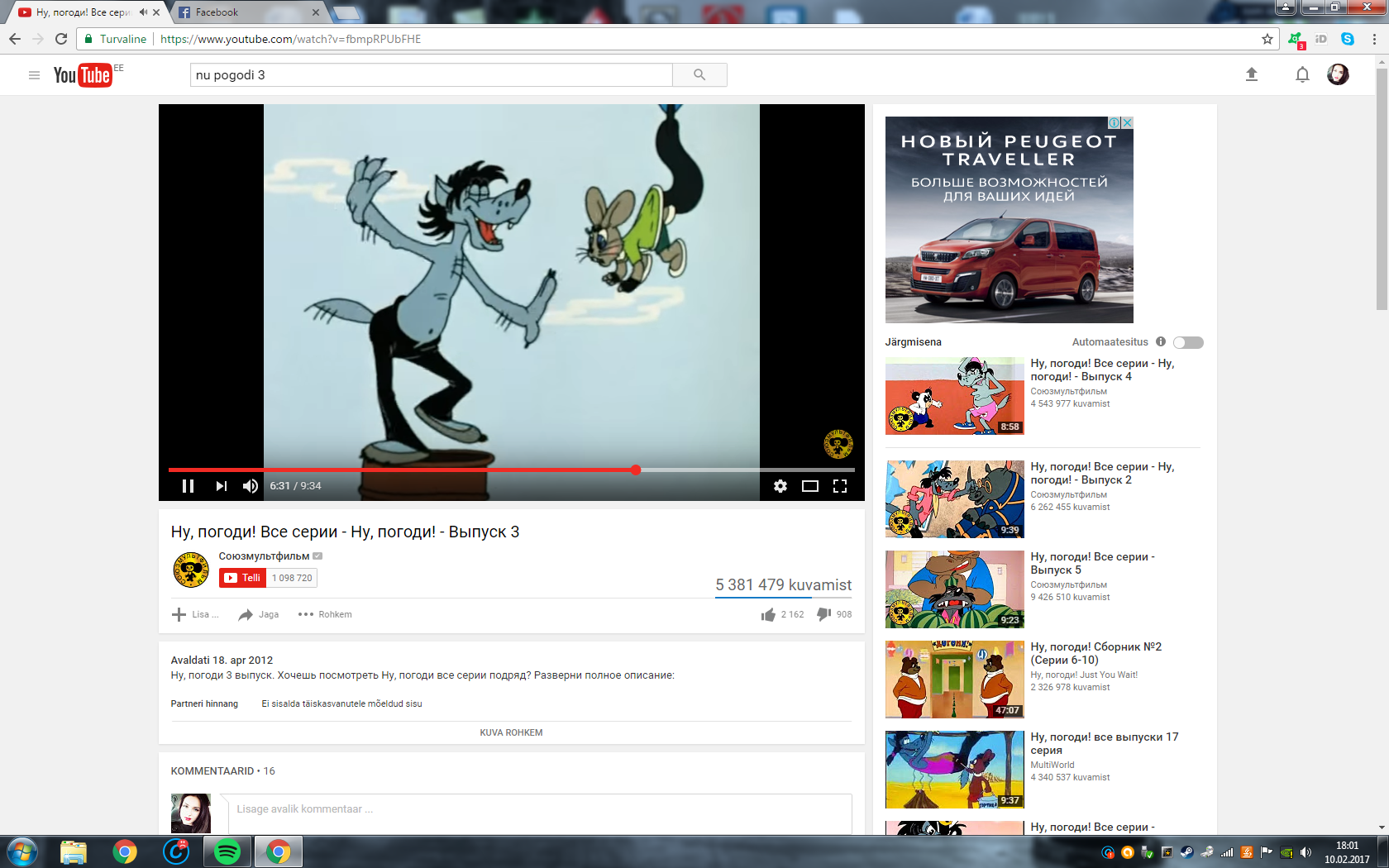Switch to the Facebook tab
This screenshot has width=1389, height=868.
tap(246, 12)
